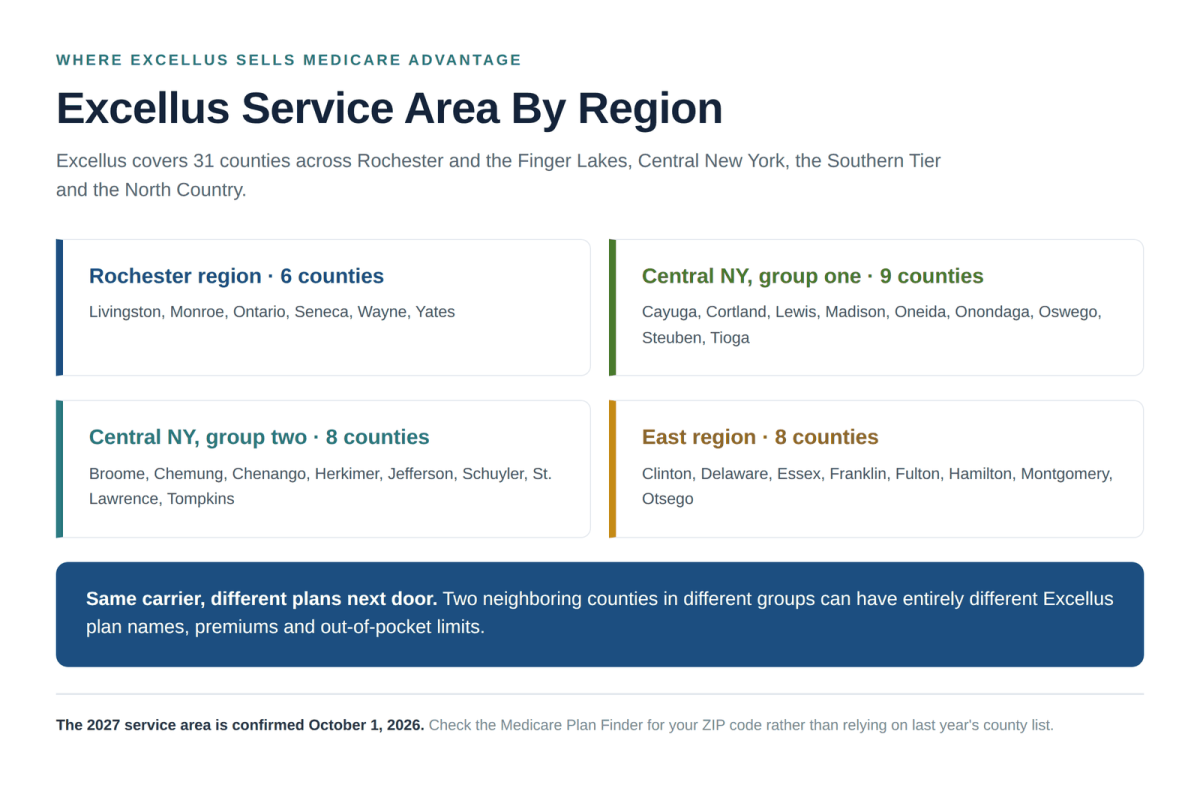This screenshot has width=1200, height=794.
Task: Click 'Check the Medicare Plan Finder' sentence
Action: click(x=741, y=725)
